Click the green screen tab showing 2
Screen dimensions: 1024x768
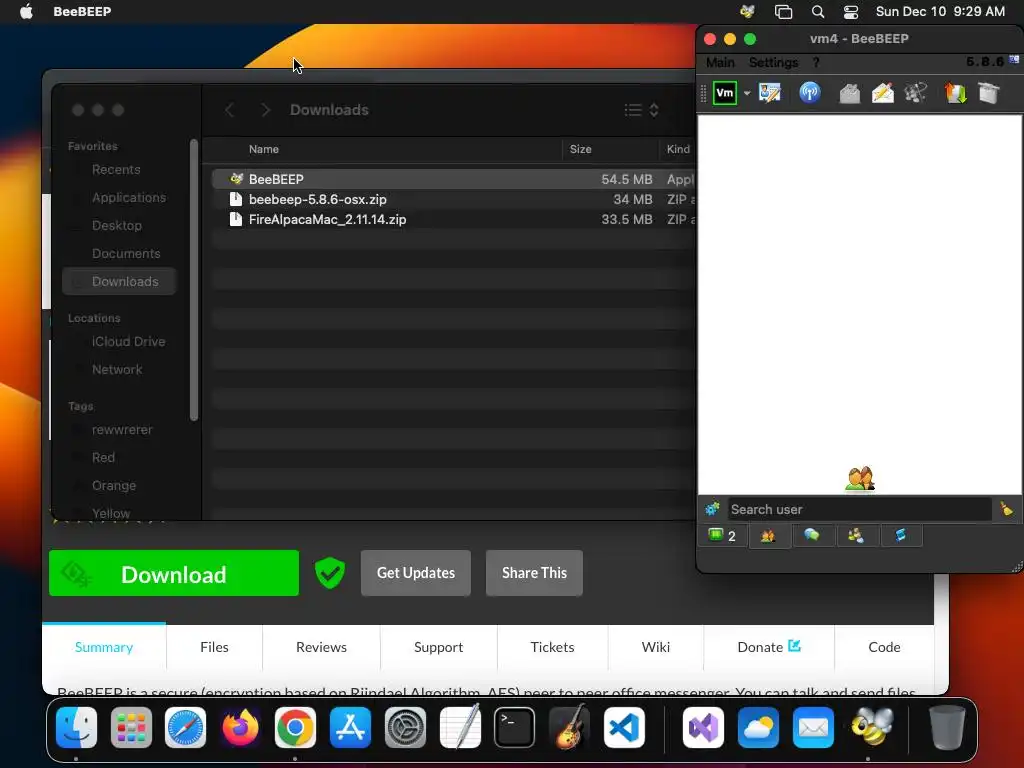tap(722, 536)
